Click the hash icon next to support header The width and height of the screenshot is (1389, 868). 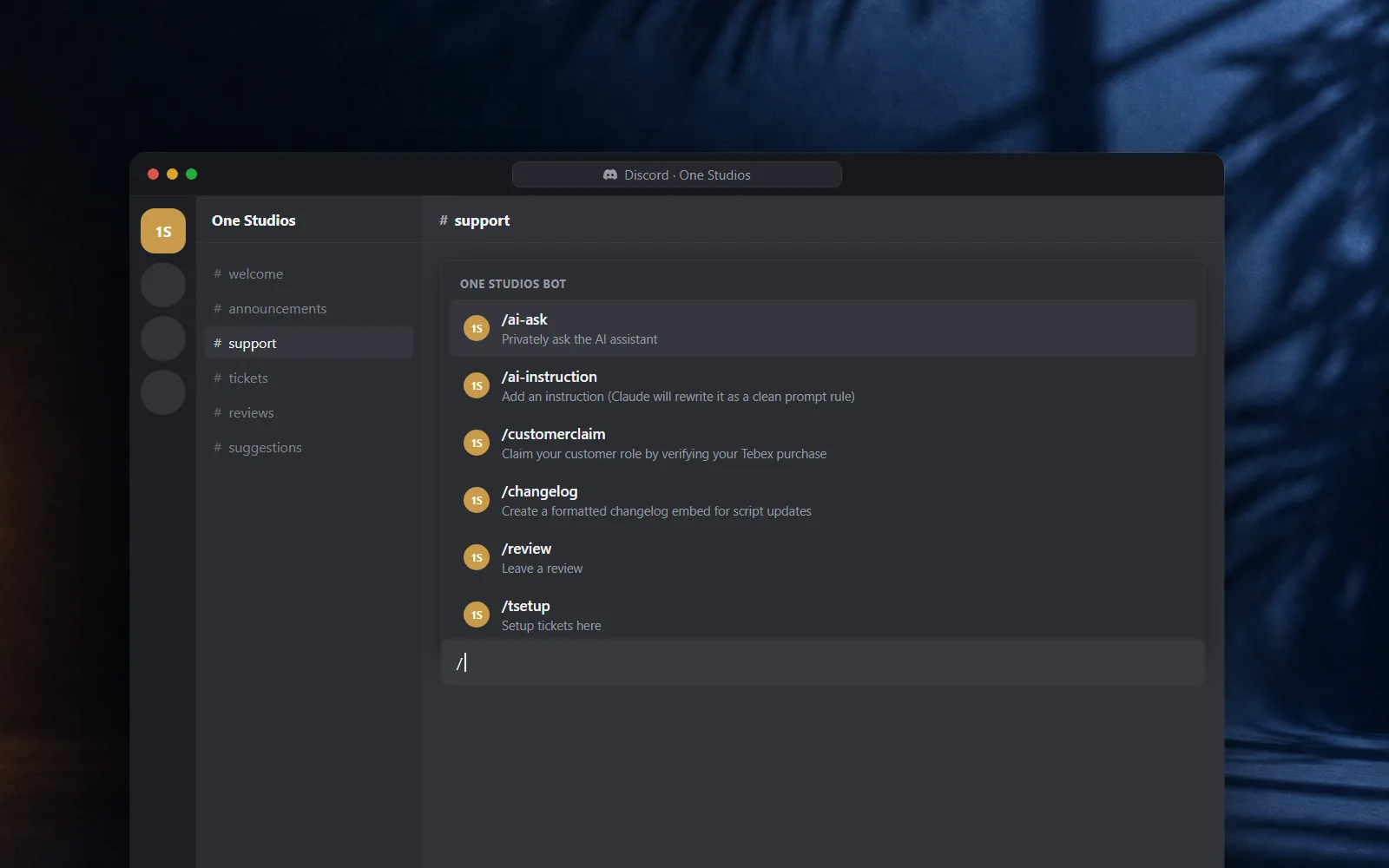[444, 220]
